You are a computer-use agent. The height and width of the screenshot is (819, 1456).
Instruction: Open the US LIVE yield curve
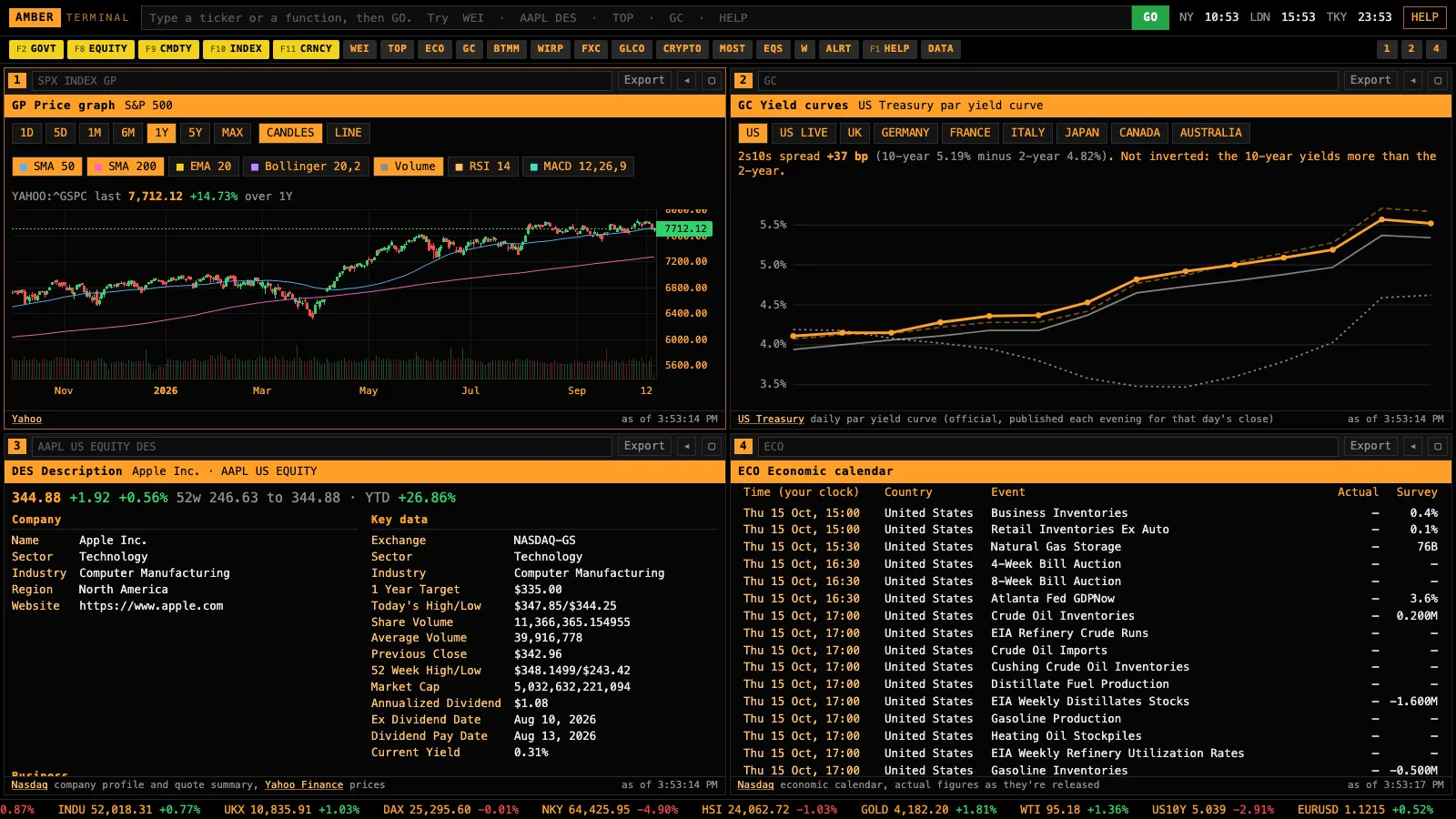tap(804, 133)
